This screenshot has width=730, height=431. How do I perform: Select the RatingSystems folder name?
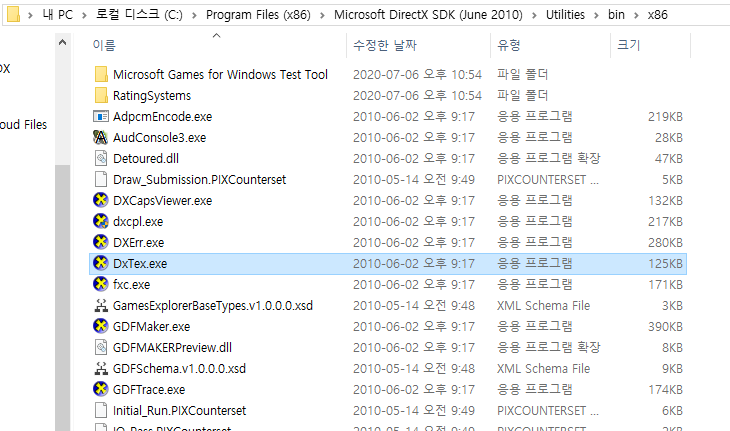pyautogui.click(x=152, y=95)
